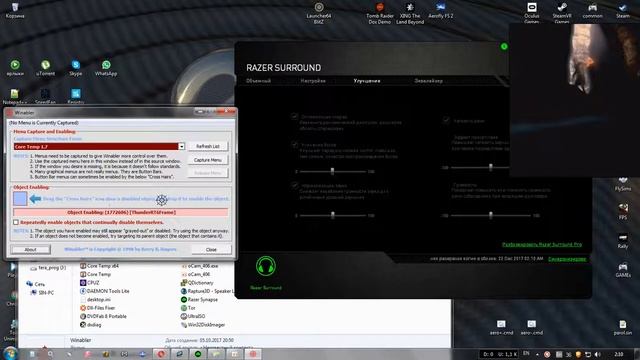Select Core Temp x64 in the Explorer list
The height and width of the screenshot is (360, 640).
point(99,266)
